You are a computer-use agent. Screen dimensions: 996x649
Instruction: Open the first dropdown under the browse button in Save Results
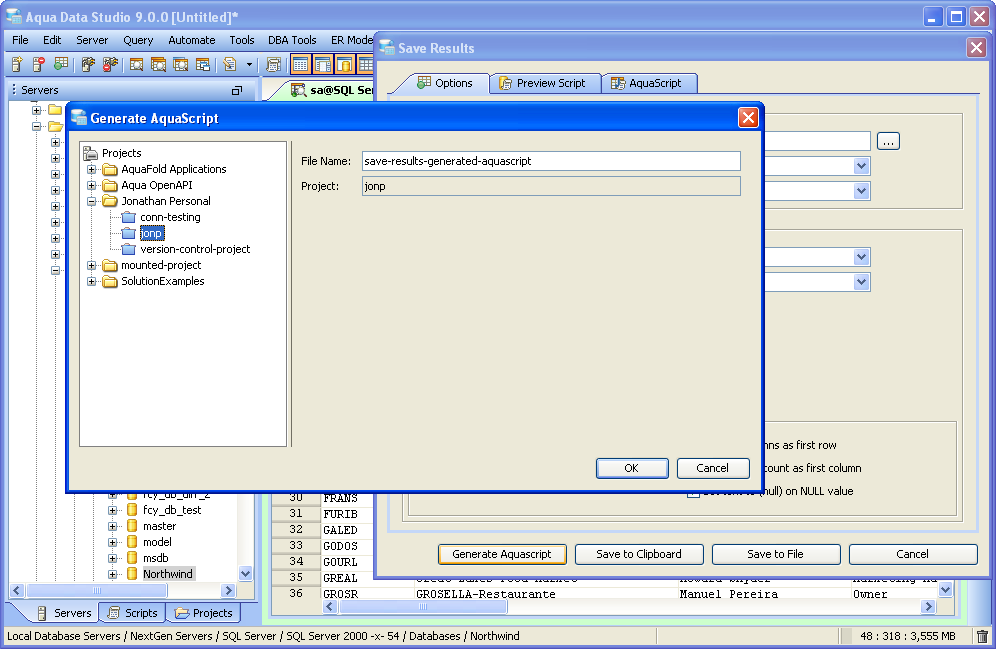point(861,166)
